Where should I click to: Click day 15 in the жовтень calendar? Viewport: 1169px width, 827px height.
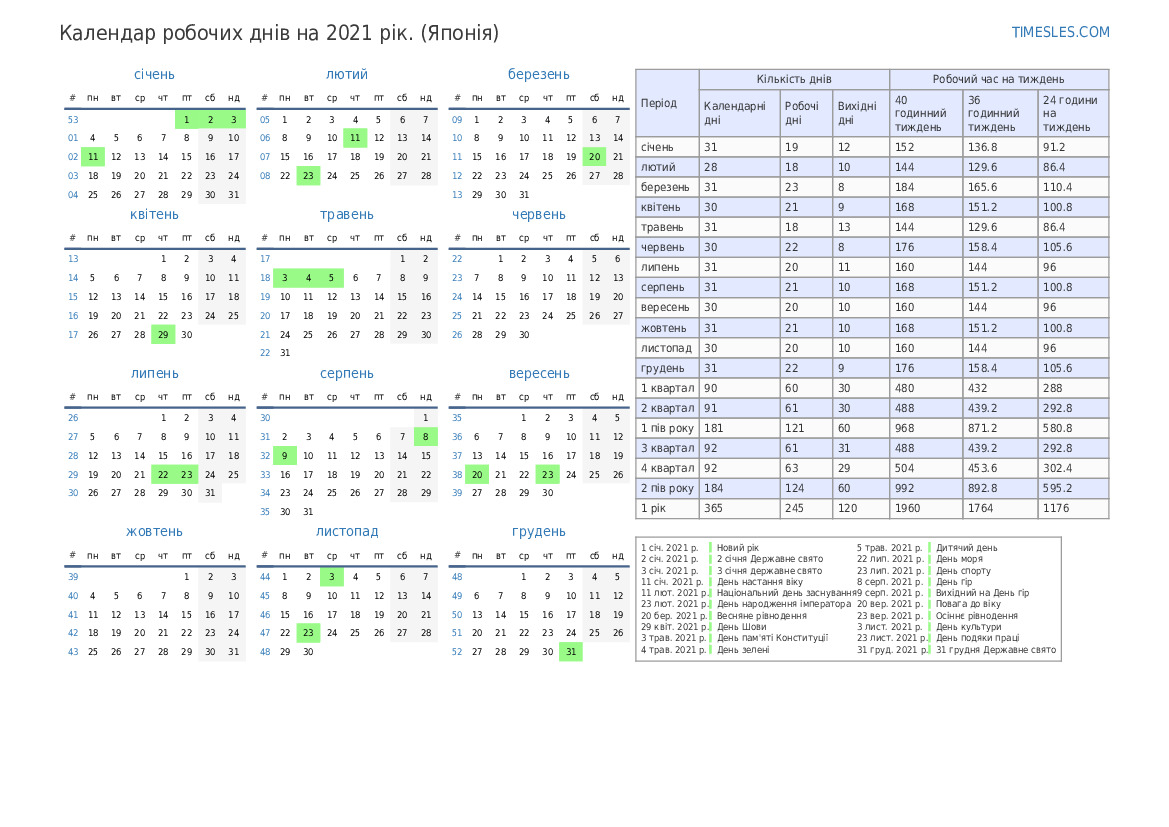186,614
